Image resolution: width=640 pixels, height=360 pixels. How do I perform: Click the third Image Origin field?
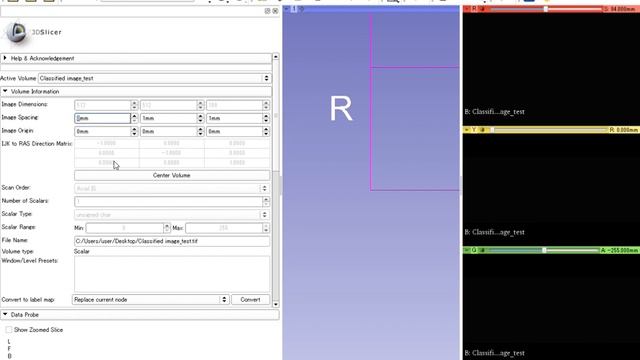click(x=235, y=131)
